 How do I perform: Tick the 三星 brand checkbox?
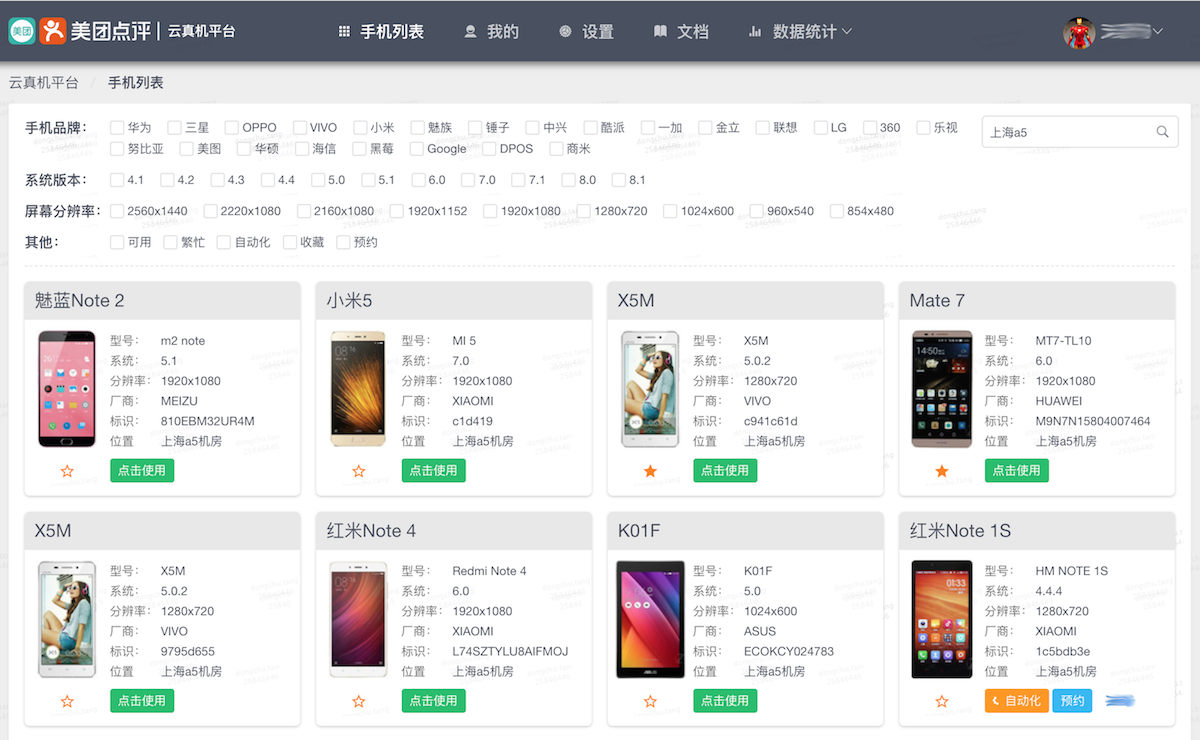(175, 128)
